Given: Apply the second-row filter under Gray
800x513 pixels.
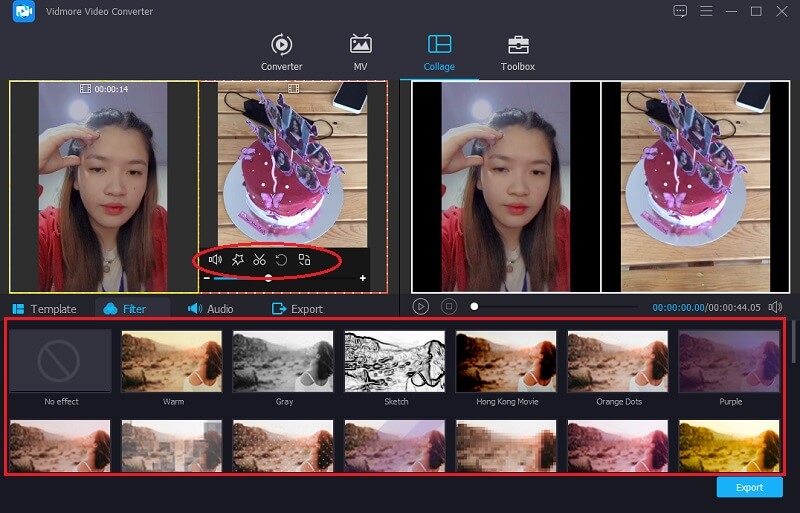Looking at the screenshot, I should 283,446.
